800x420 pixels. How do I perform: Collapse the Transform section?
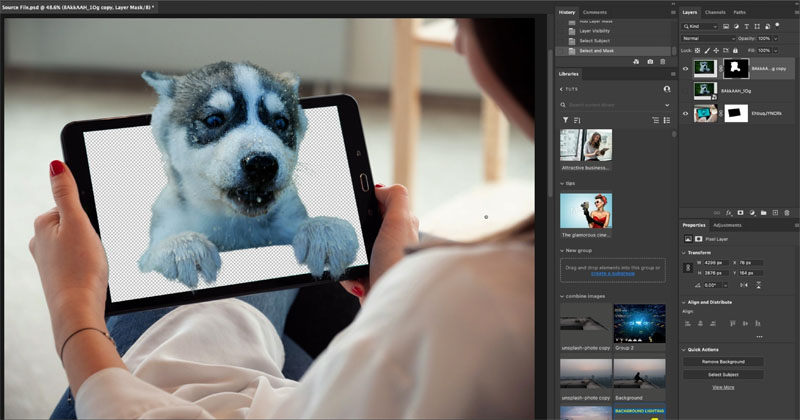pos(684,253)
